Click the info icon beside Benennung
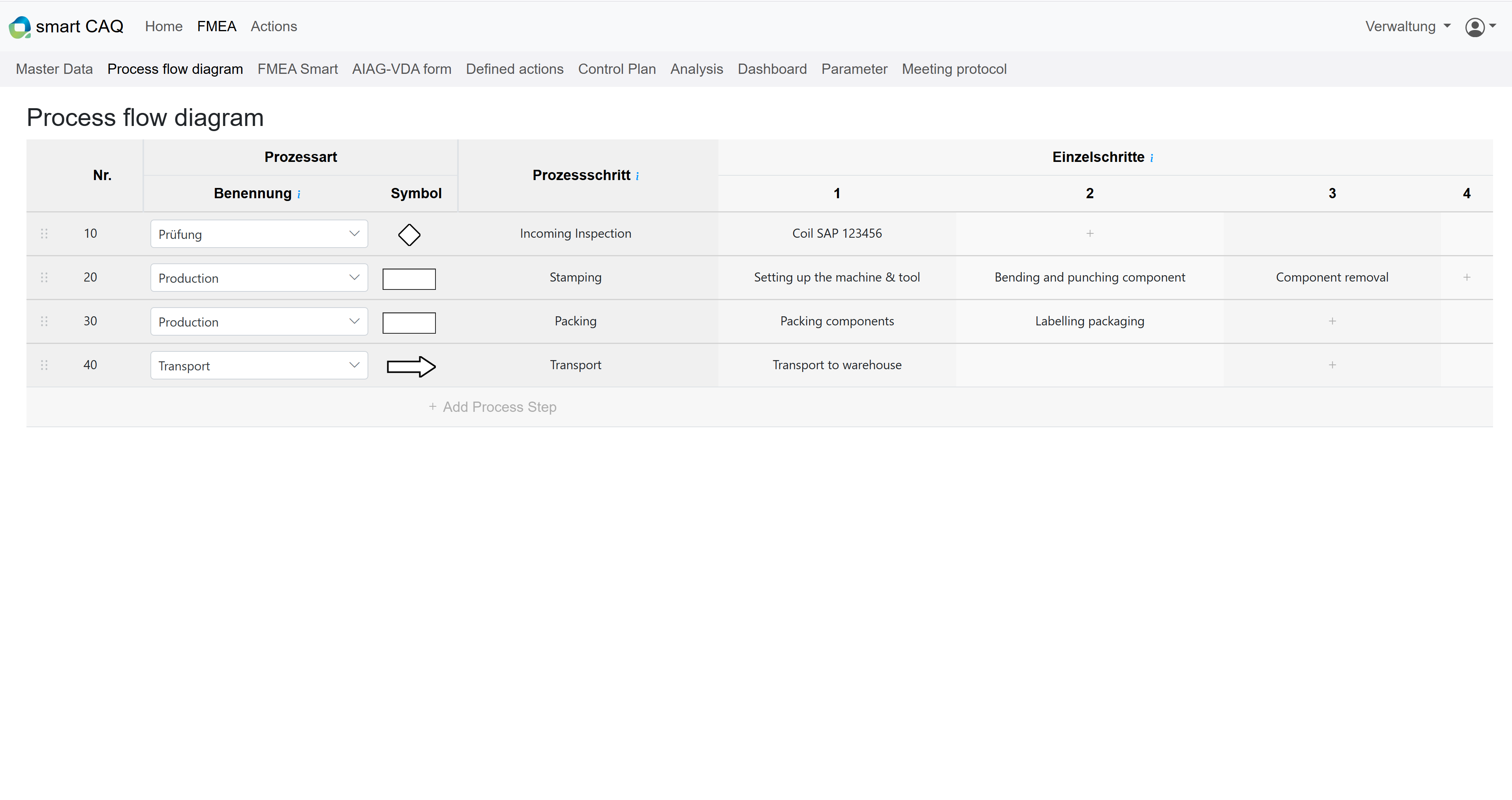Viewport: 1512px width, 800px height. click(x=299, y=194)
